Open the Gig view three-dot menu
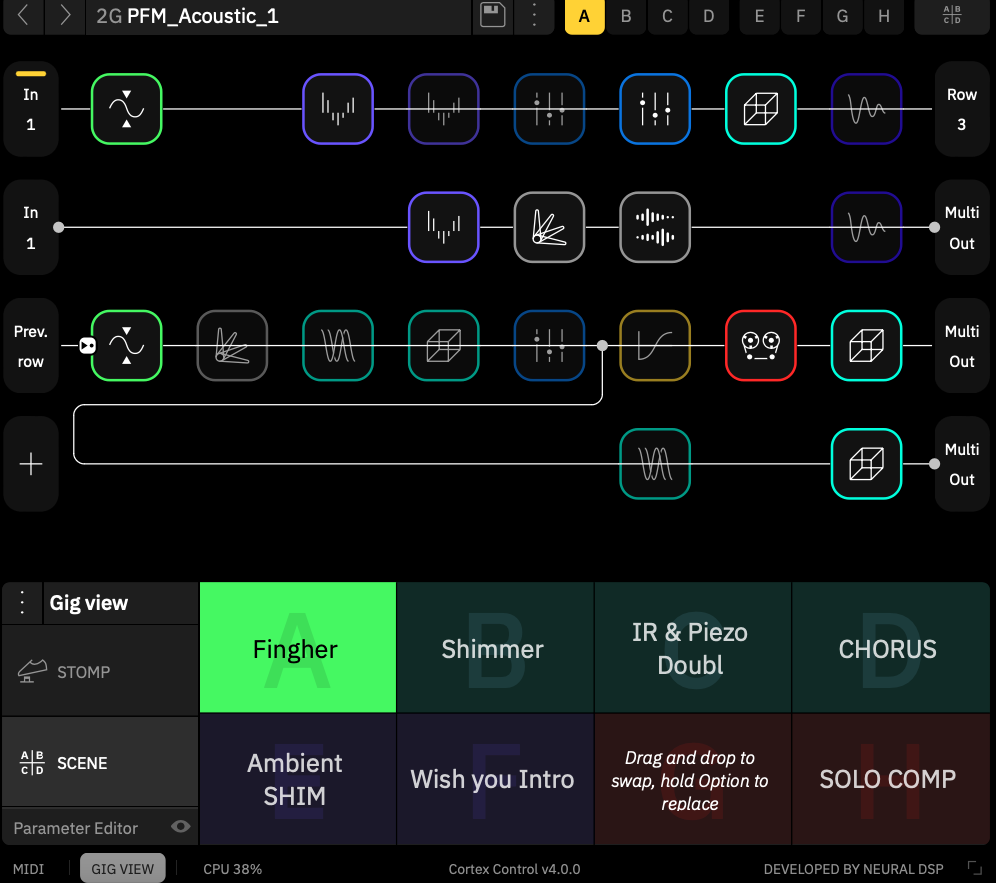The width and height of the screenshot is (996, 883). [22, 603]
